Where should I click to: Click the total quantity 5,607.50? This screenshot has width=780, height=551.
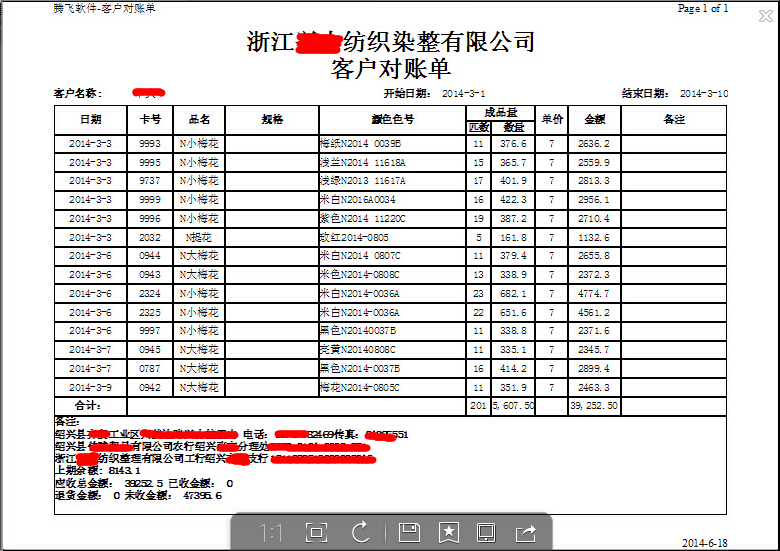[x=513, y=406]
